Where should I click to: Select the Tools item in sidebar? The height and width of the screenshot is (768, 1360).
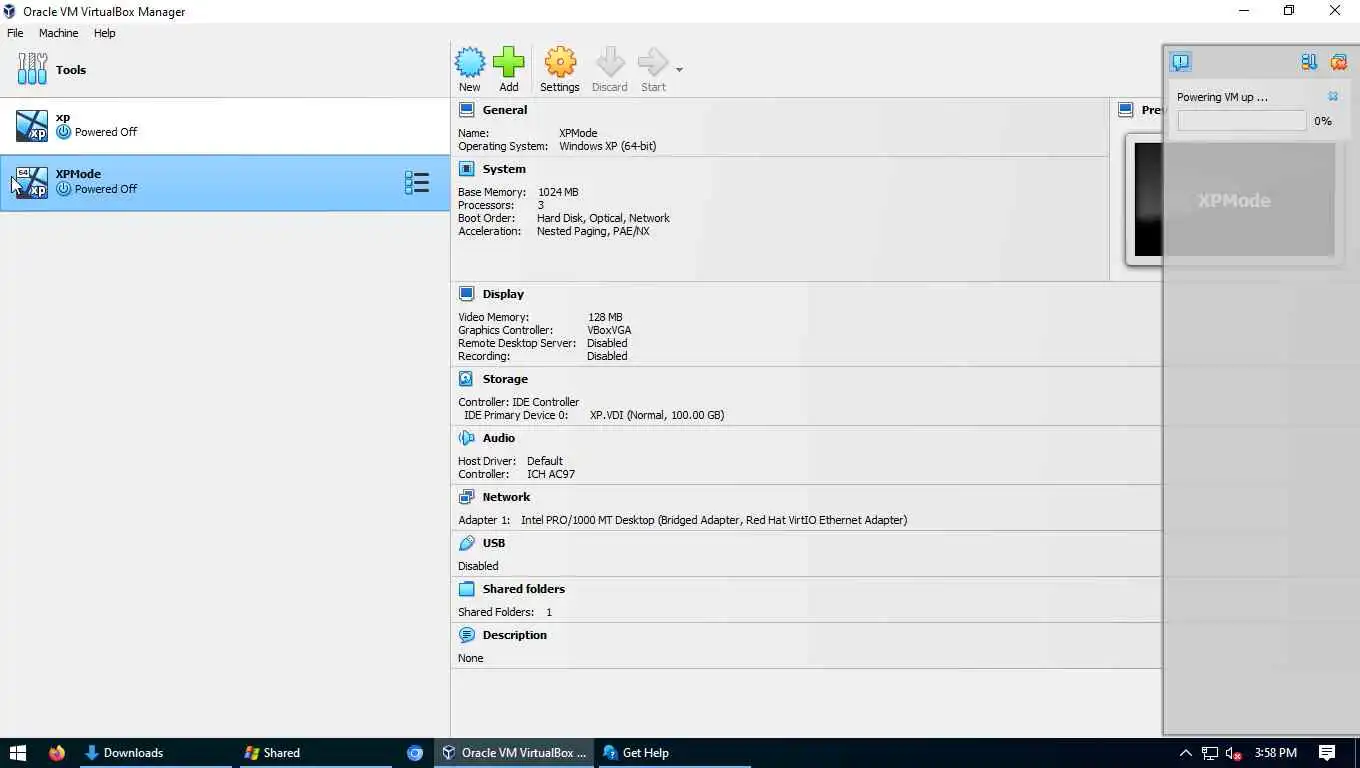[225, 70]
